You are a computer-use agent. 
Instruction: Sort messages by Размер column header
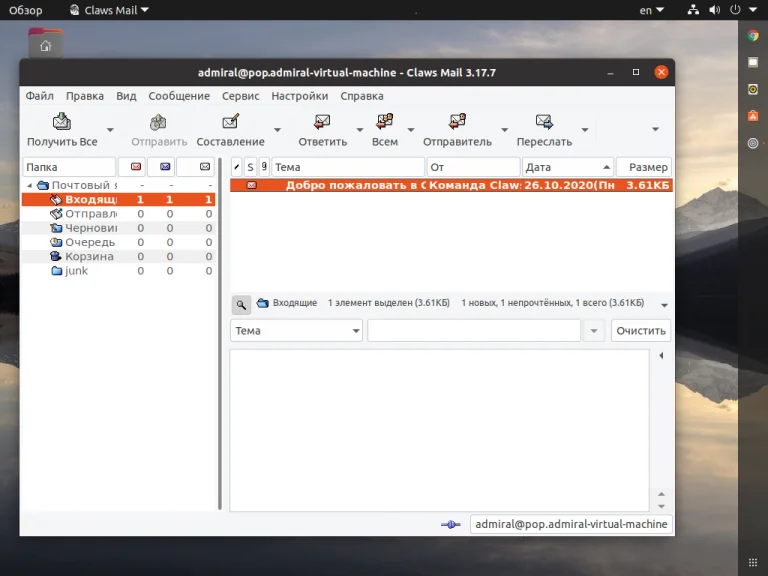coord(644,167)
